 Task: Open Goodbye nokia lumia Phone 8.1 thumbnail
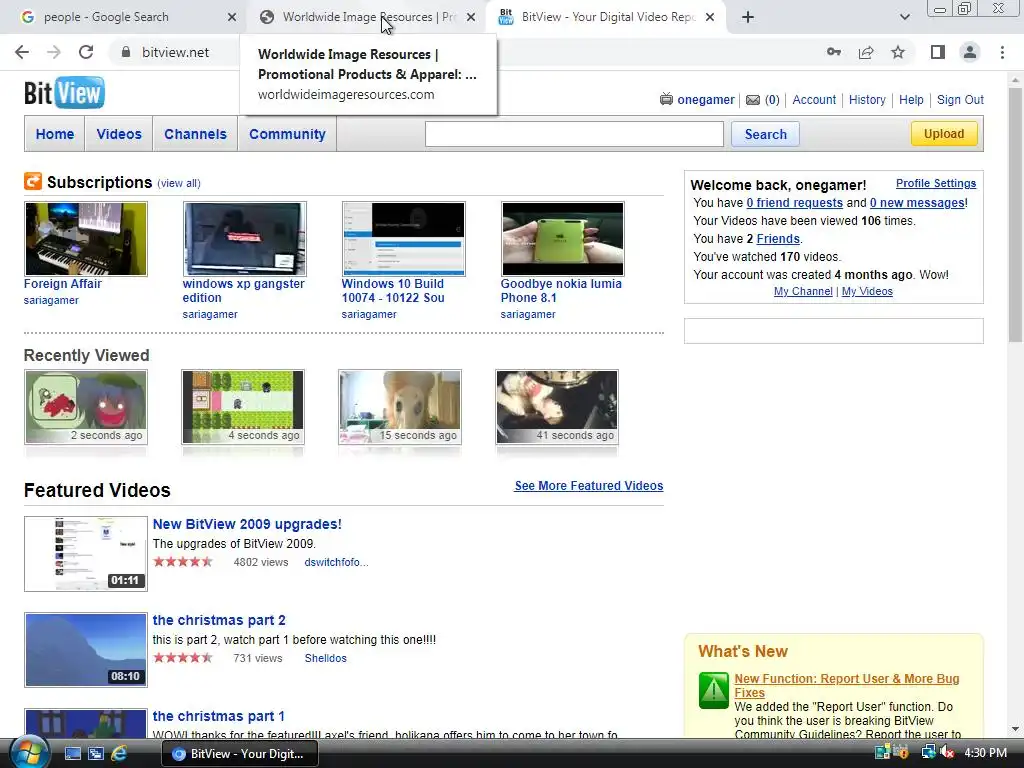(562, 239)
